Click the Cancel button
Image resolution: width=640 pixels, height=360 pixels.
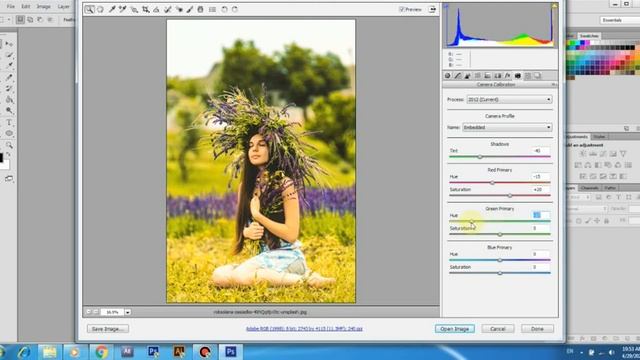498,329
